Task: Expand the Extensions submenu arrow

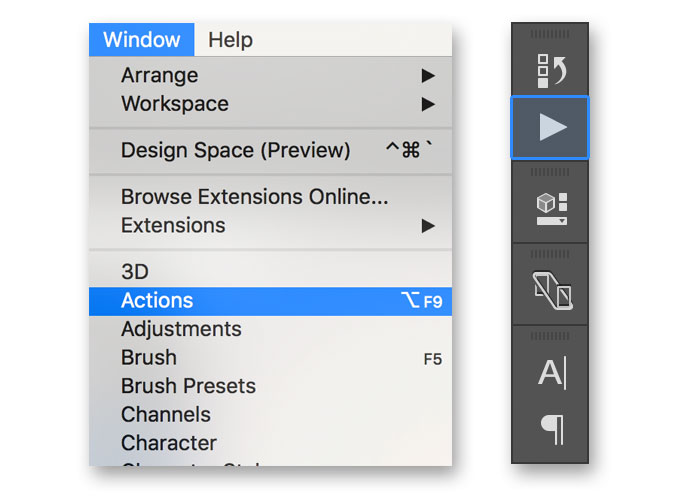Action: pyautogui.click(x=428, y=226)
